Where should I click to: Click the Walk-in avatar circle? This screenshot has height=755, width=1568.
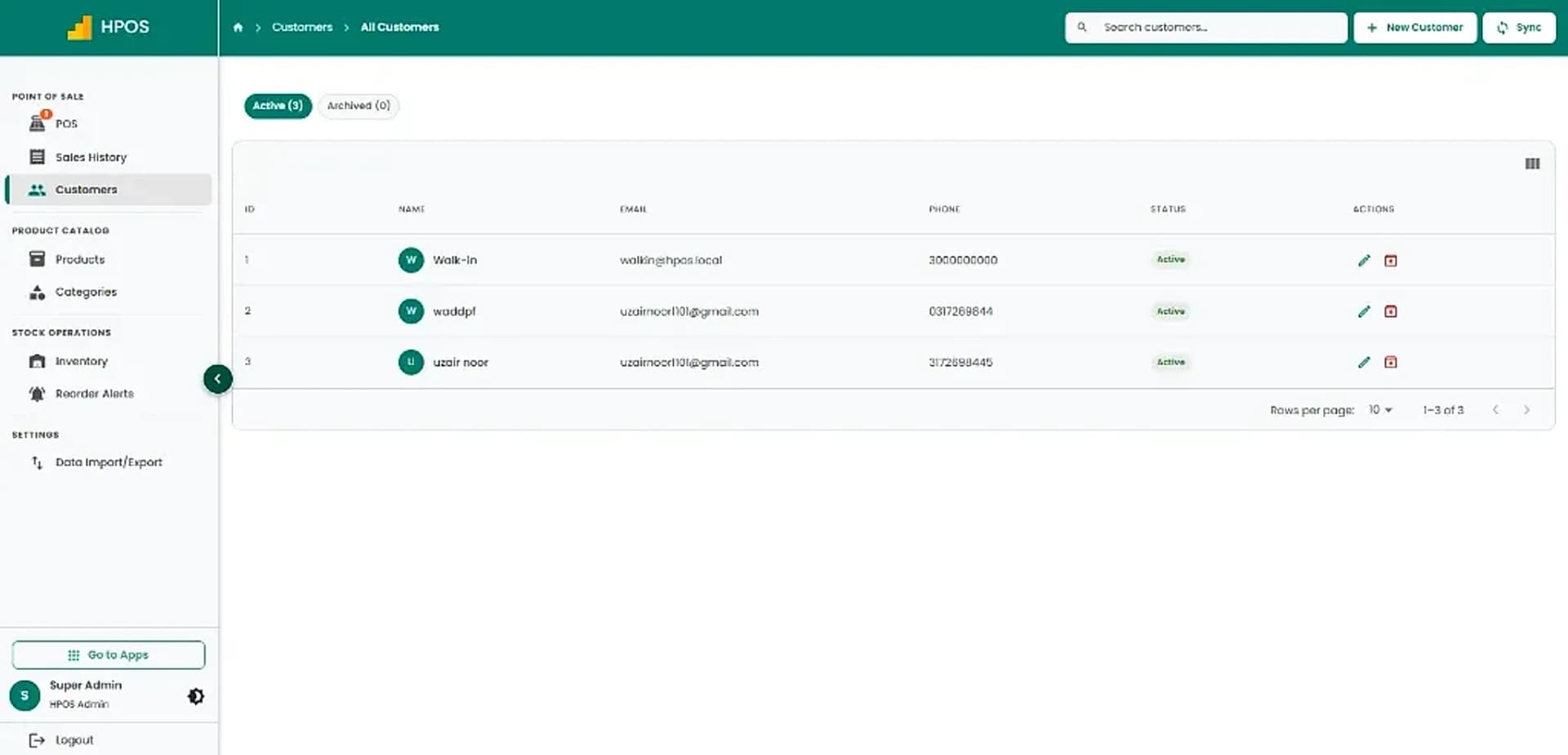pos(411,260)
